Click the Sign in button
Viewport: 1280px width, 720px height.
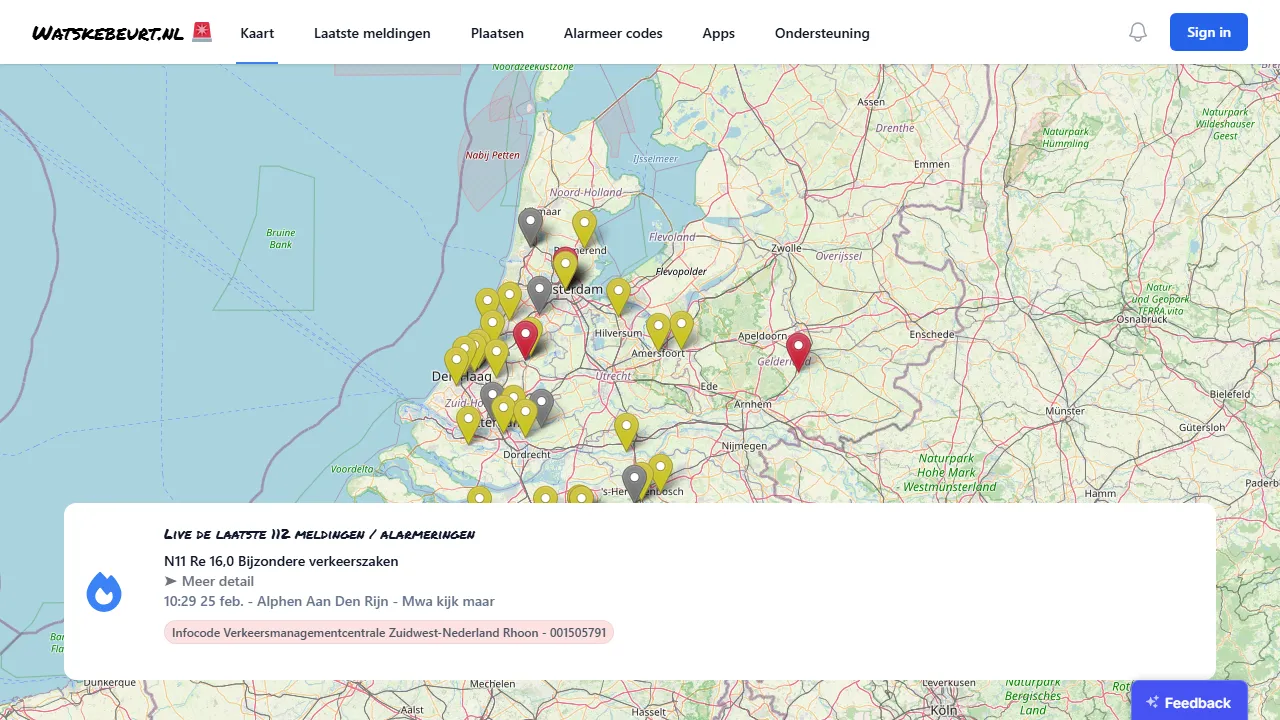pyautogui.click(x=1208, y=31)
